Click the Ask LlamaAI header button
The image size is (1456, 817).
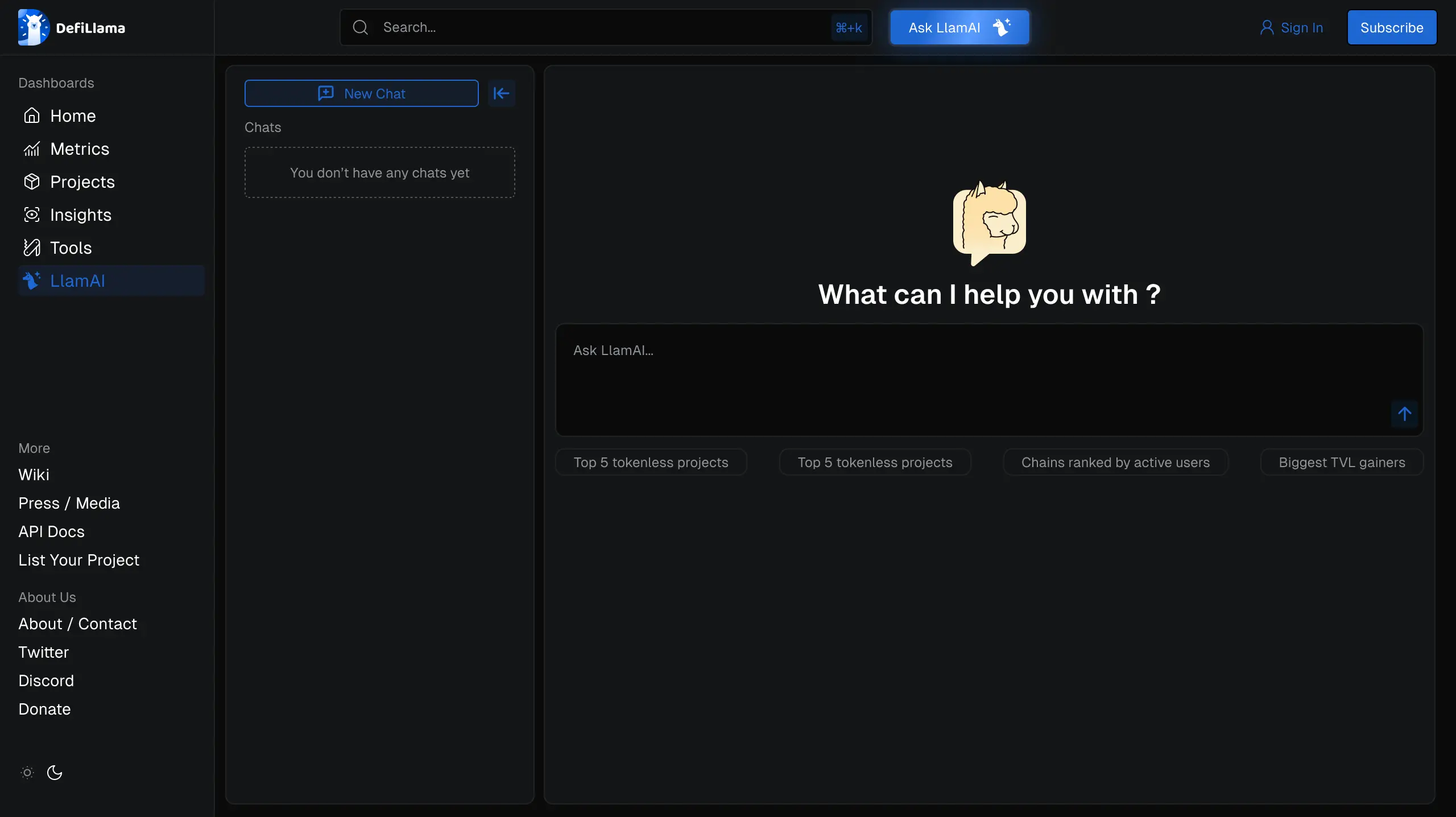[960, 27]
